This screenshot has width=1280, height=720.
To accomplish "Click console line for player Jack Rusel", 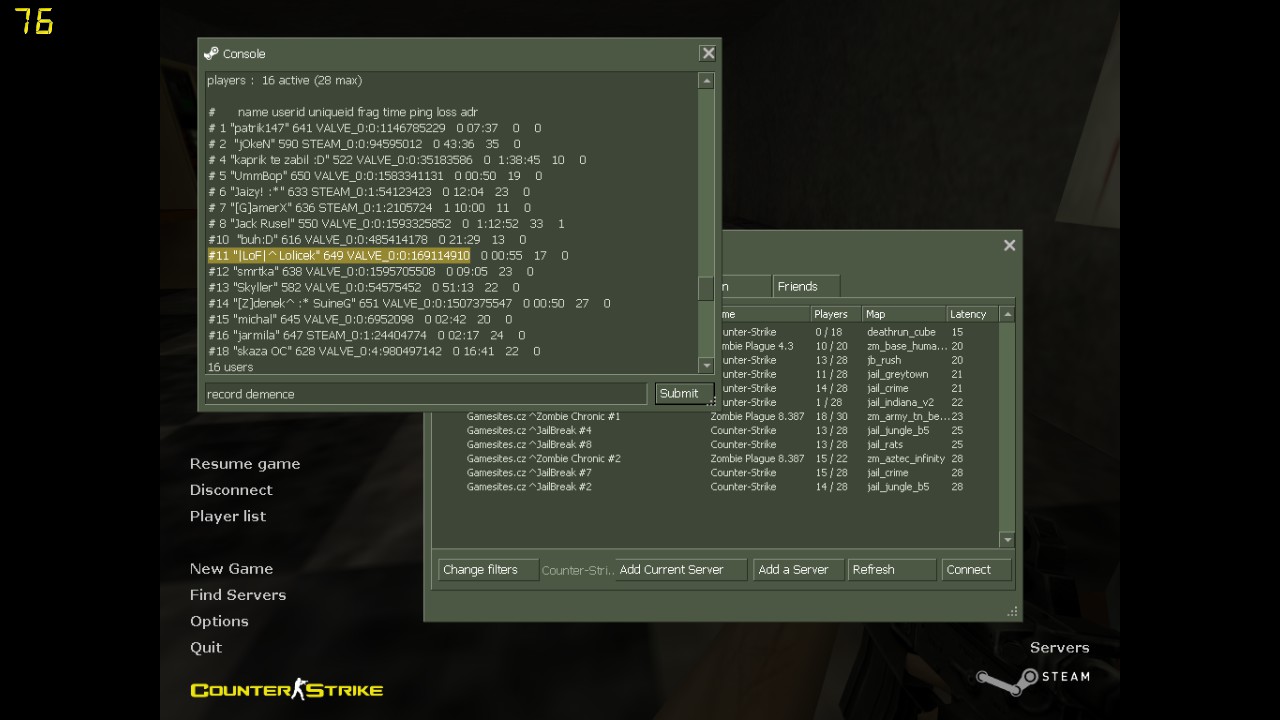I will (x=386, y=224).
